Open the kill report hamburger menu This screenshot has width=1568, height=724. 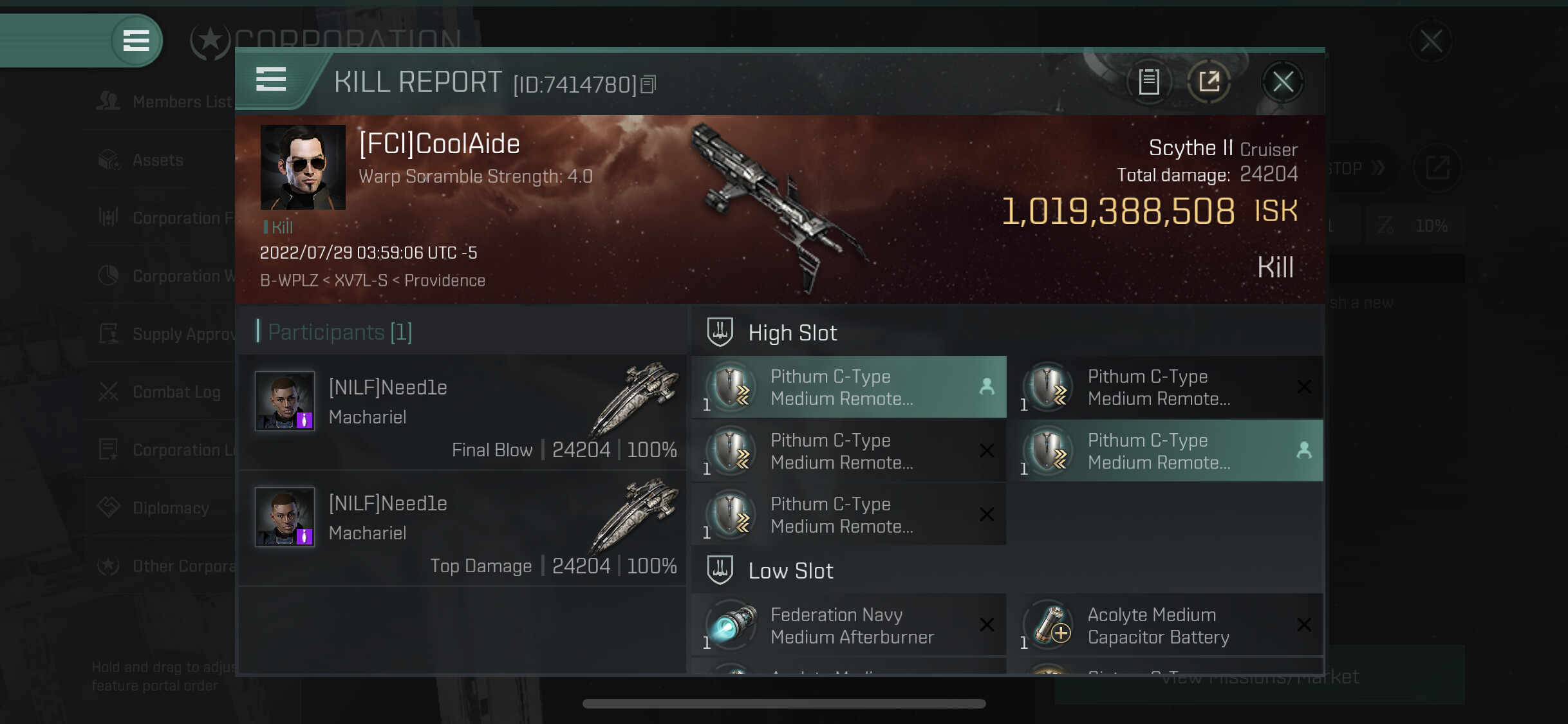tap(271, 80)
